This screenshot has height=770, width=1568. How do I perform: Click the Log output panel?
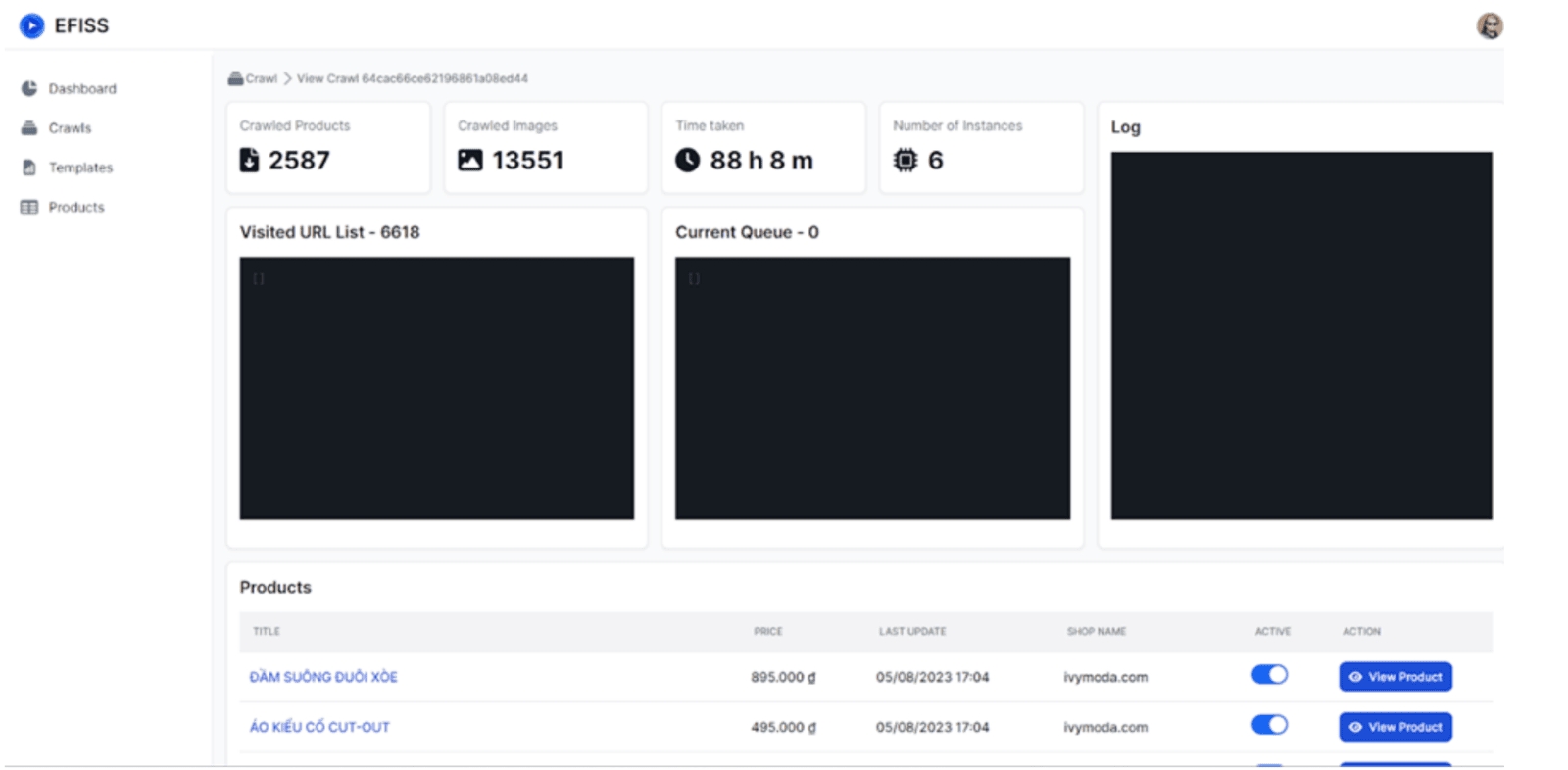(1301, 335)
